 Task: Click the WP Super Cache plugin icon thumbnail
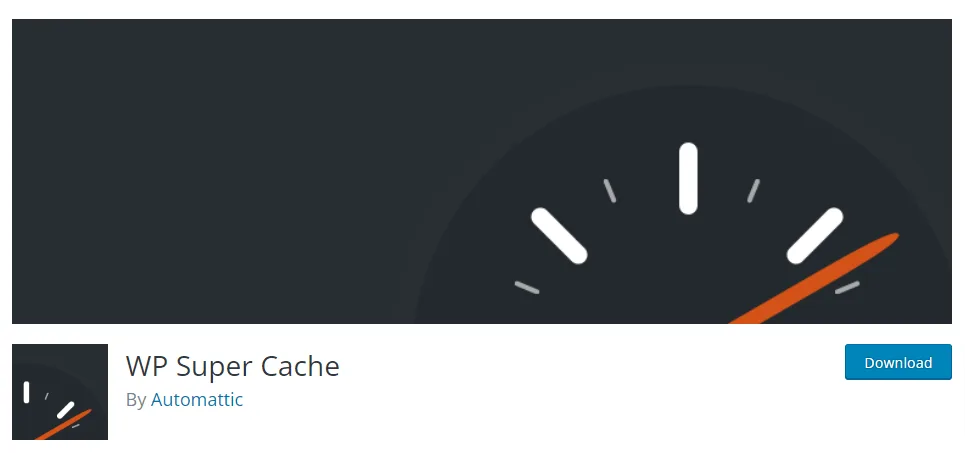tap(60, 392)
